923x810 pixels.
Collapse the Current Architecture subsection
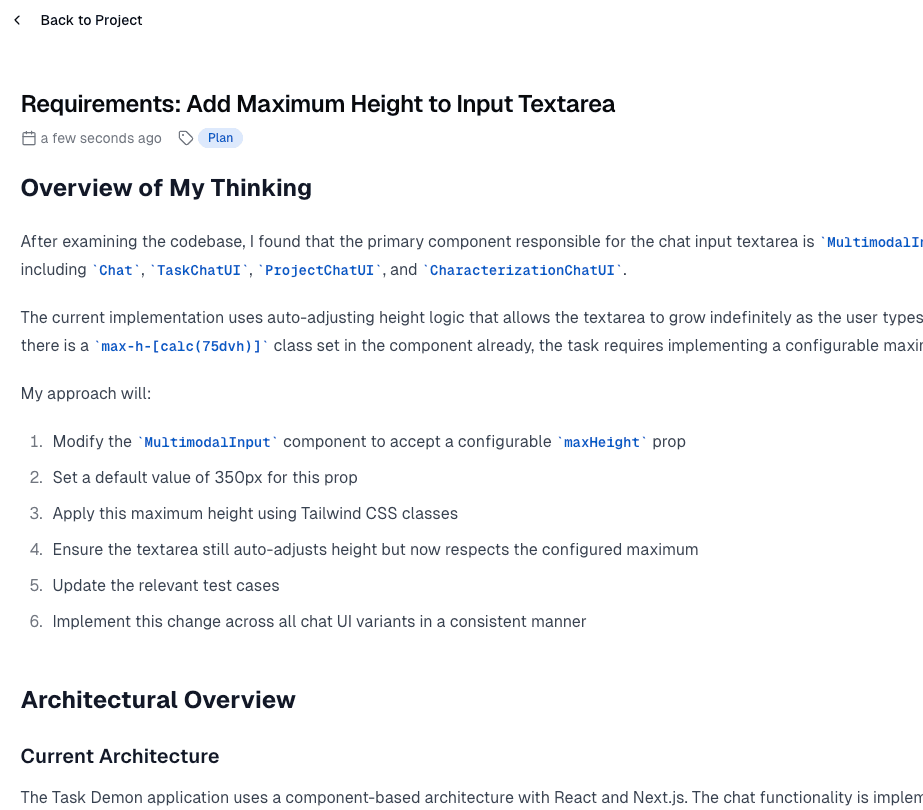119,757
